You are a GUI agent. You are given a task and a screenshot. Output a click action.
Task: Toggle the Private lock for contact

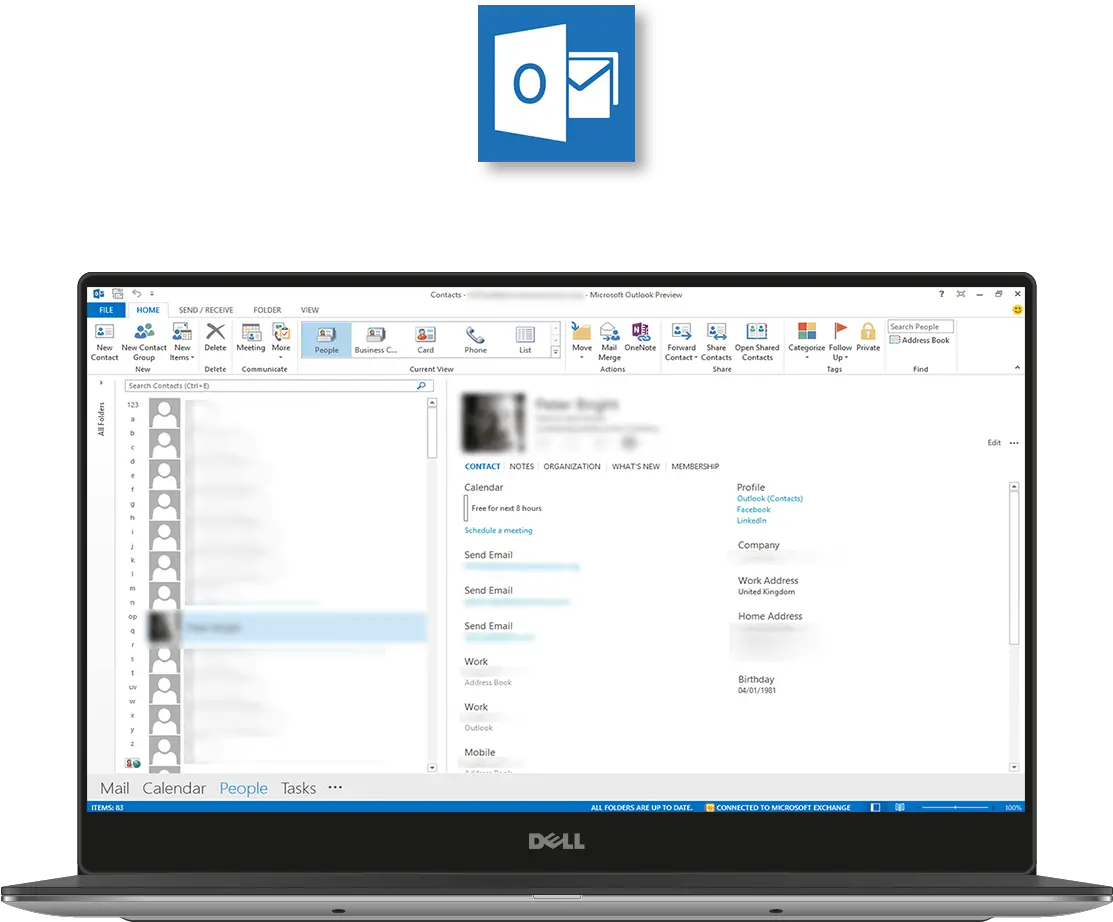click(867, 338)
